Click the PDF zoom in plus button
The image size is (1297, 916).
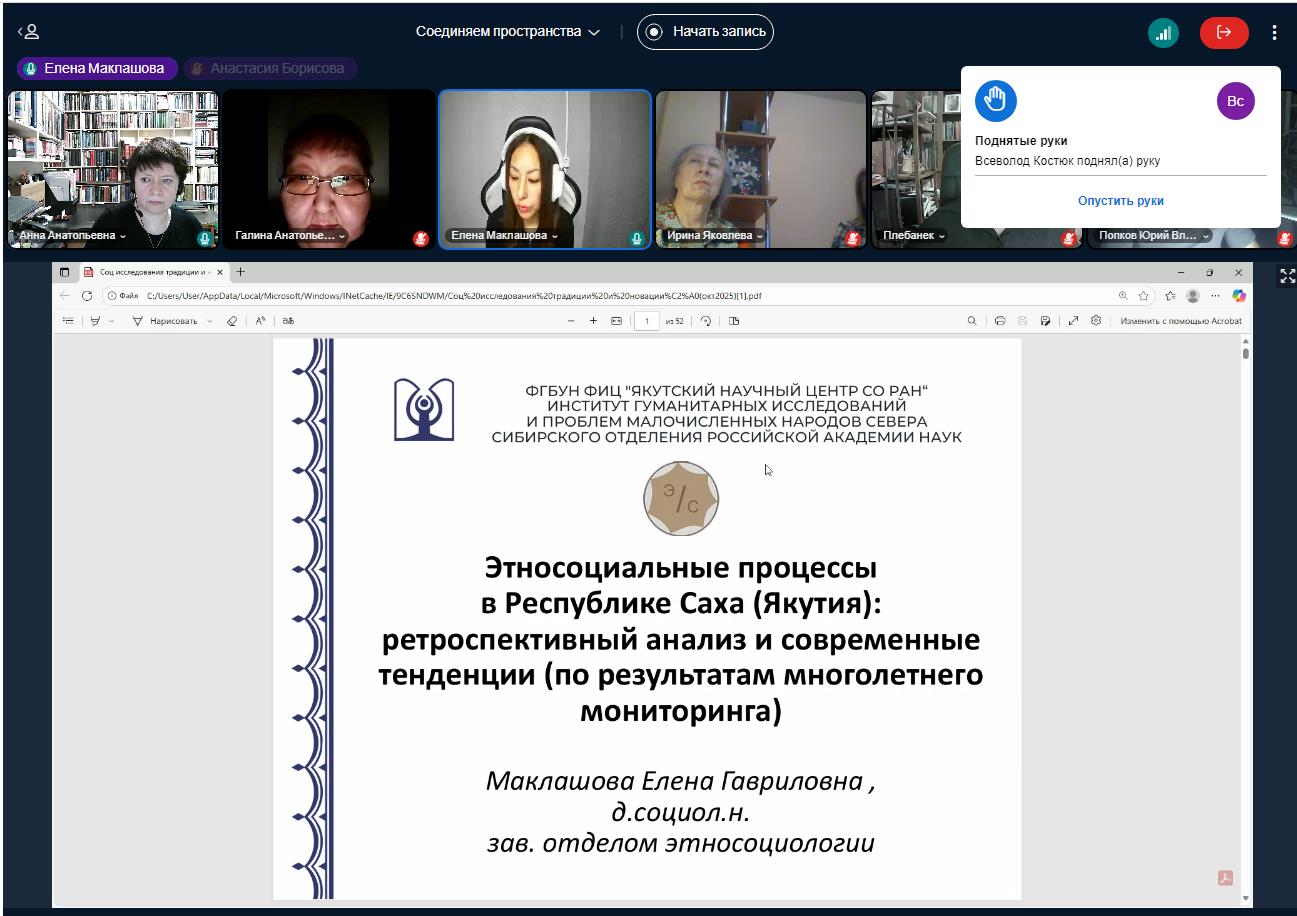click(593, 321)
